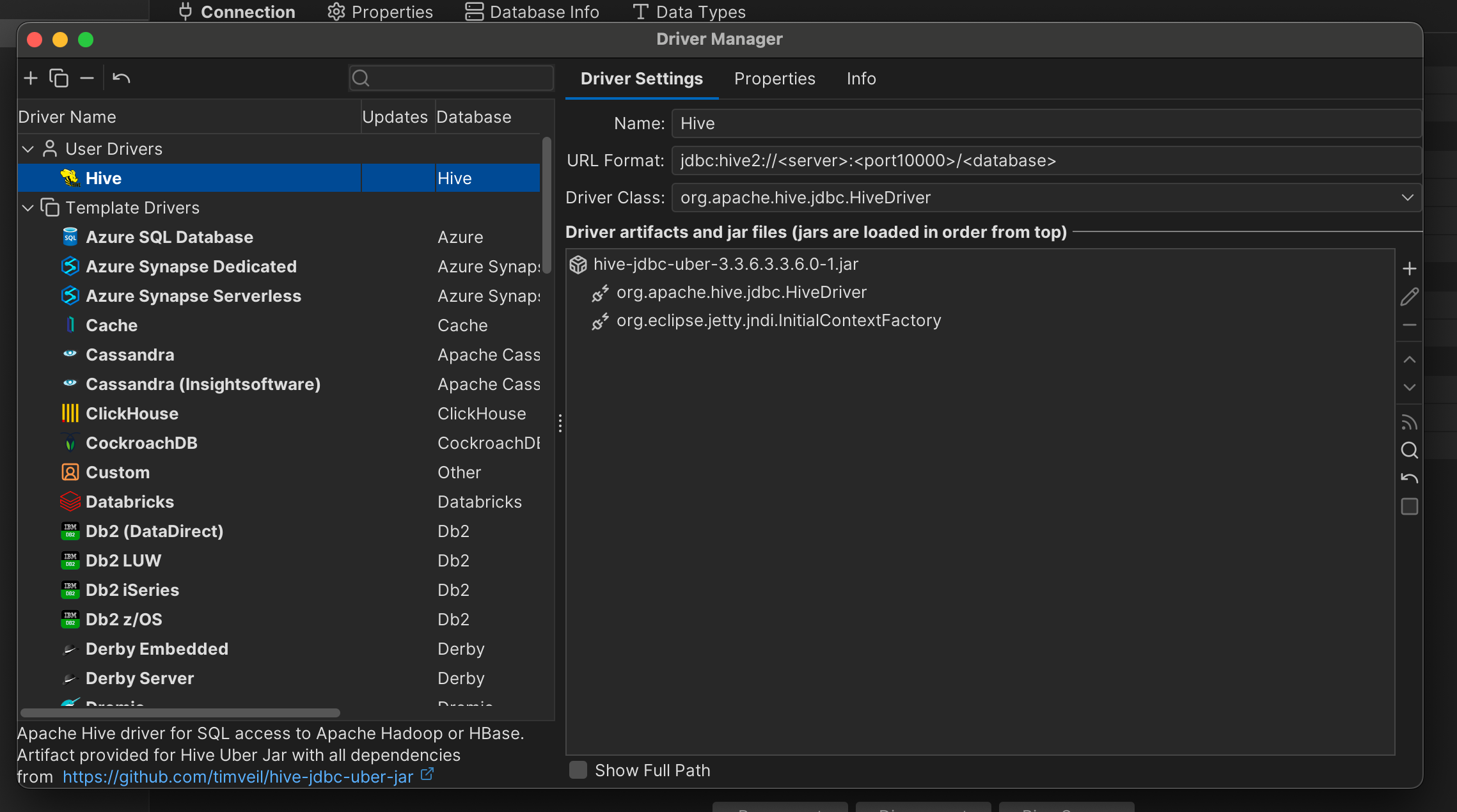Click the Cassandra (Insightsoftware) eye icon
The width and height of the screenshot is (1457, 812).
coord(70,384)
